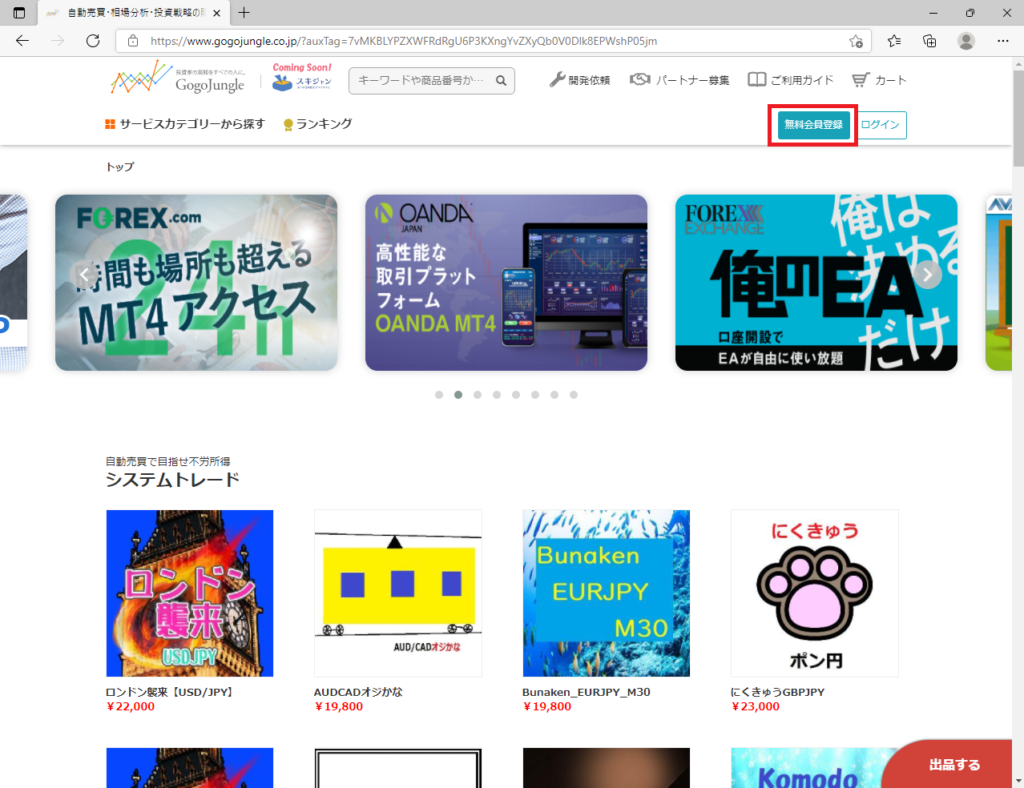Select the fourth carousel pagination dot
Screen dimensions: 1024x788
coord(497,395)
